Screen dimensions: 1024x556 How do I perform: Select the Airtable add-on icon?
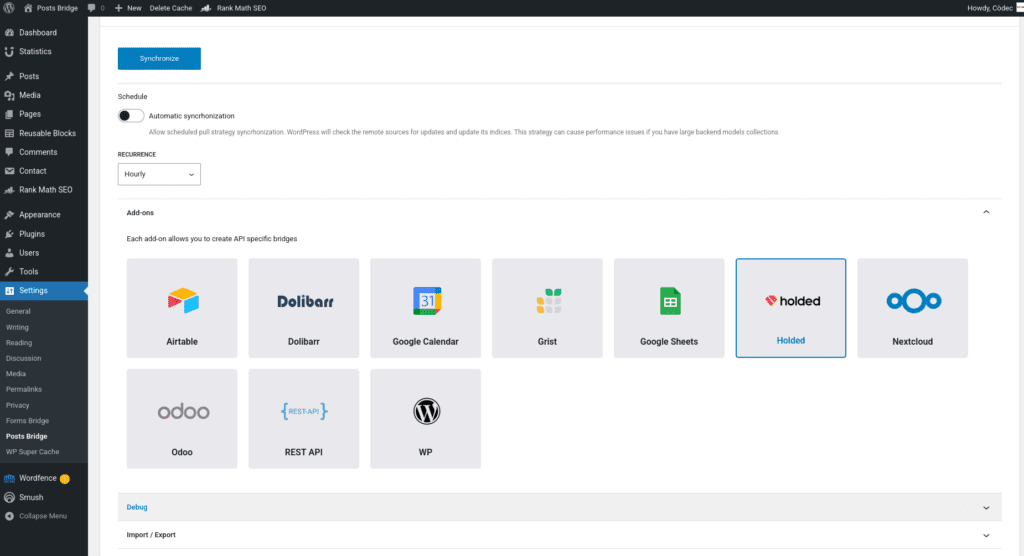tap(182, 300)
